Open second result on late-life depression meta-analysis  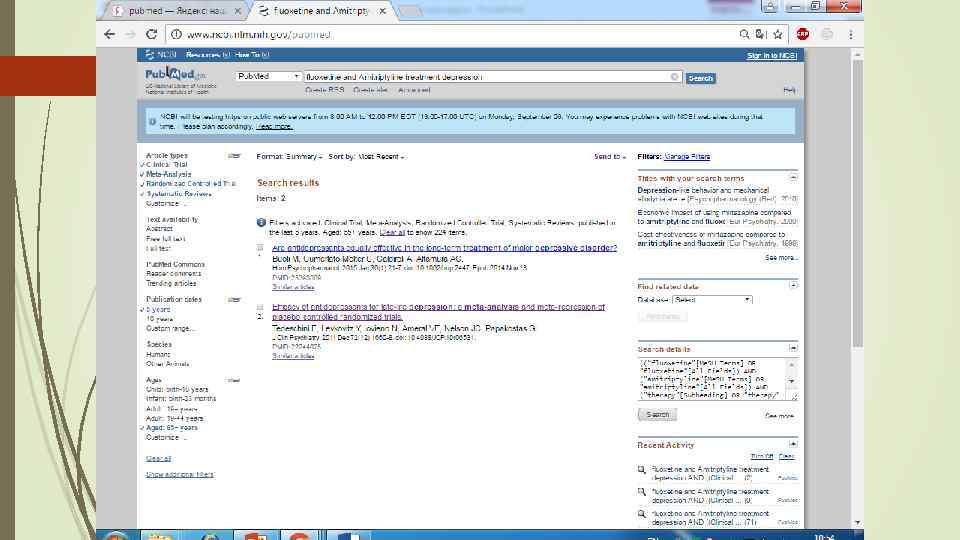[438, 312]
